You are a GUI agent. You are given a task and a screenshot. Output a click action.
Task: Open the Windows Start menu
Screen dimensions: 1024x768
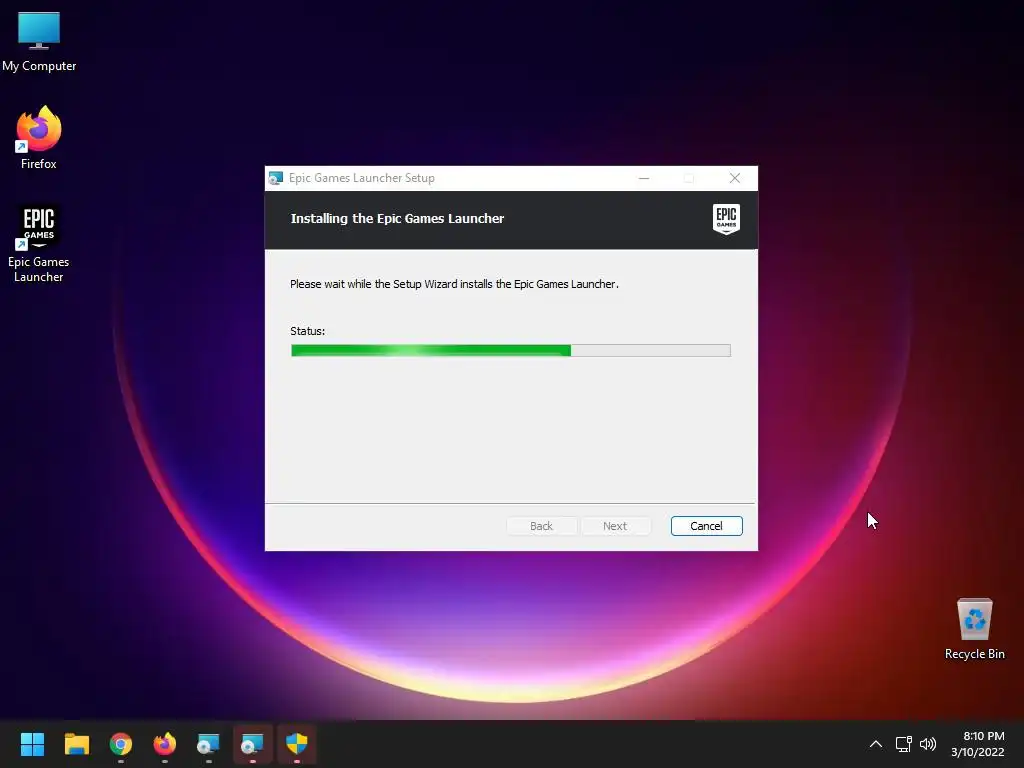point(32,744)
